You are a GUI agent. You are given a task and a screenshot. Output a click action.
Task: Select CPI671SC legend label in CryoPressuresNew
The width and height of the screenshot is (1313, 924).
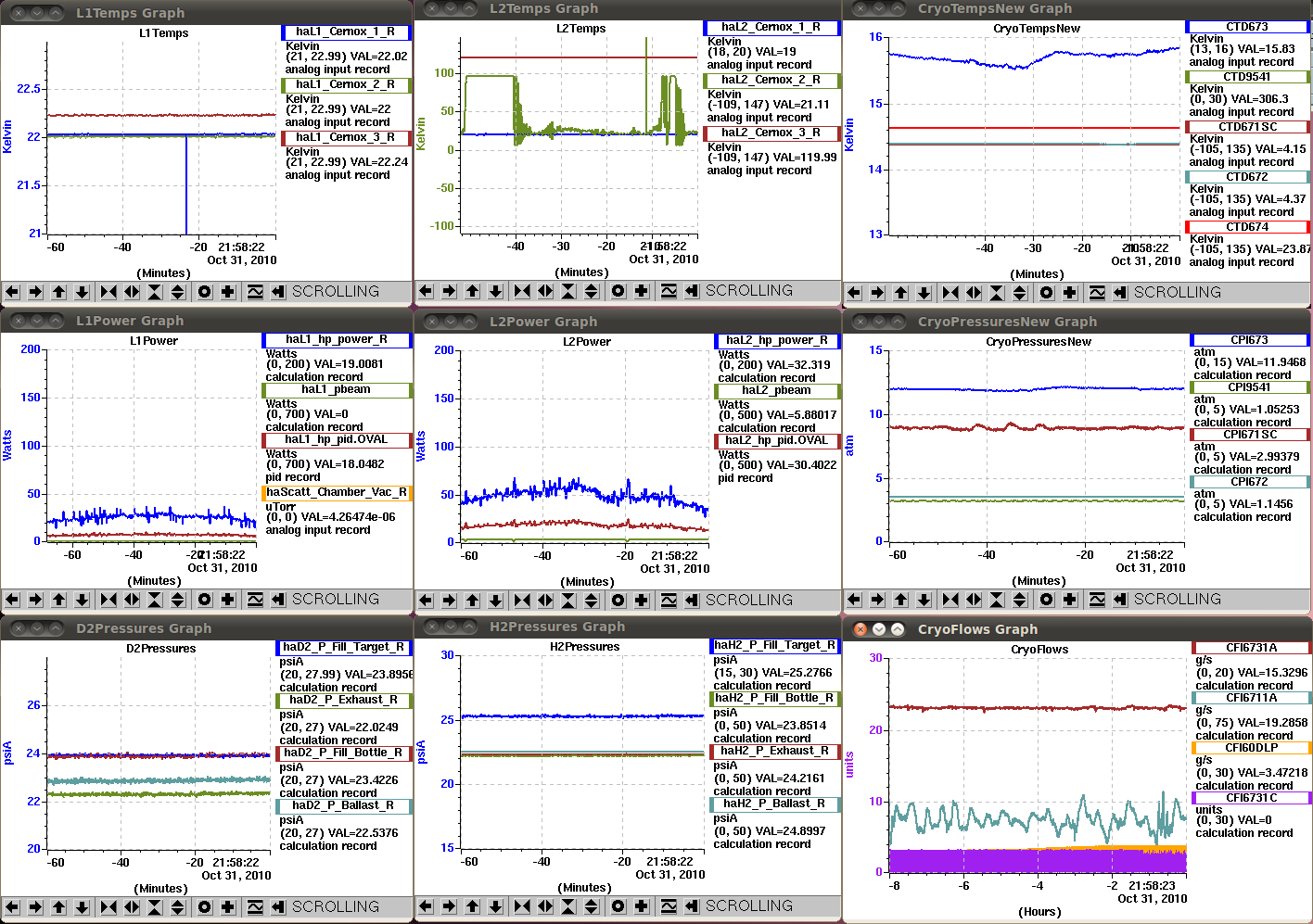point(1250,435)
